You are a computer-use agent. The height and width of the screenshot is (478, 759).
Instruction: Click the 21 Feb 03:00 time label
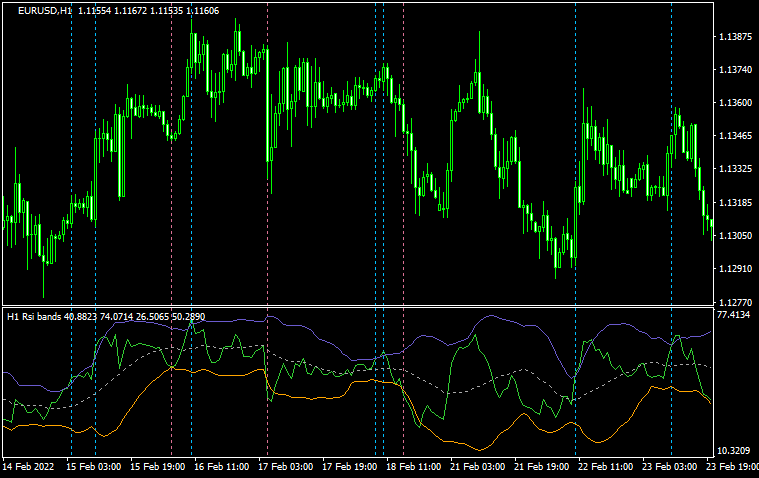[x=477, y=466]
